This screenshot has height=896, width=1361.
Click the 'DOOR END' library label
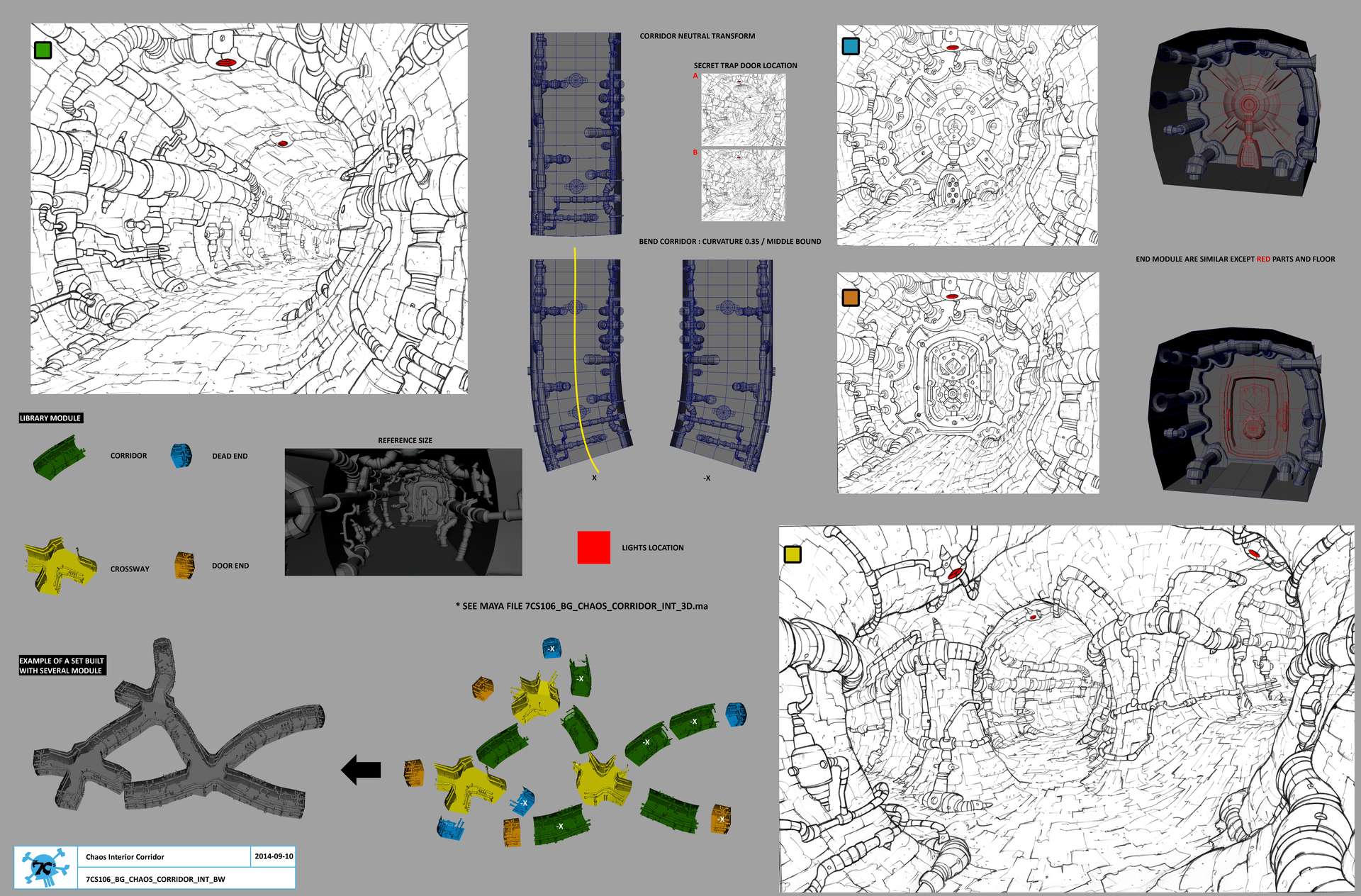pyautogui.click(x=230, y=566)
